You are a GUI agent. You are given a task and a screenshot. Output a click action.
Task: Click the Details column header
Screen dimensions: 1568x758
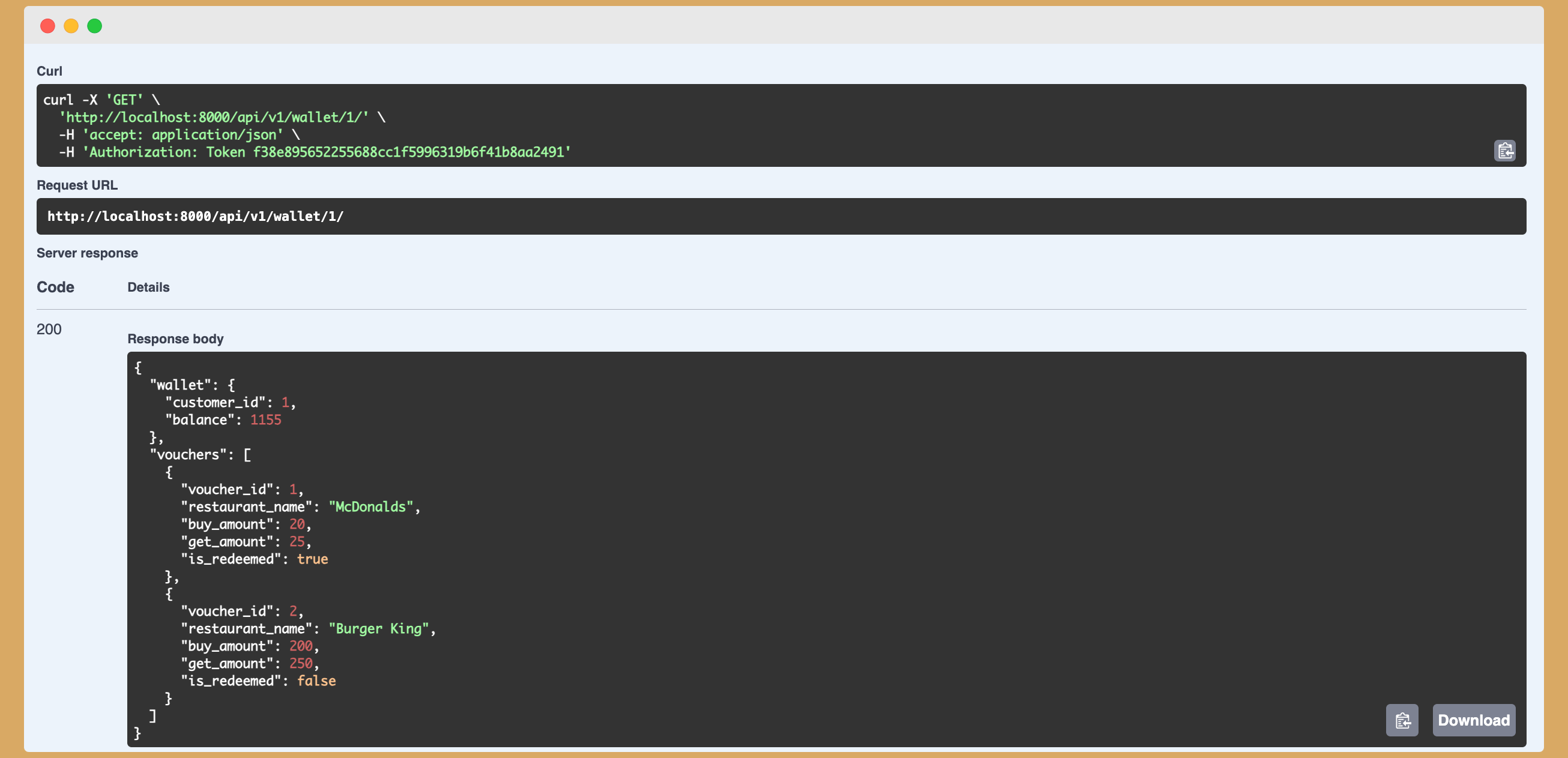point(148,287)
